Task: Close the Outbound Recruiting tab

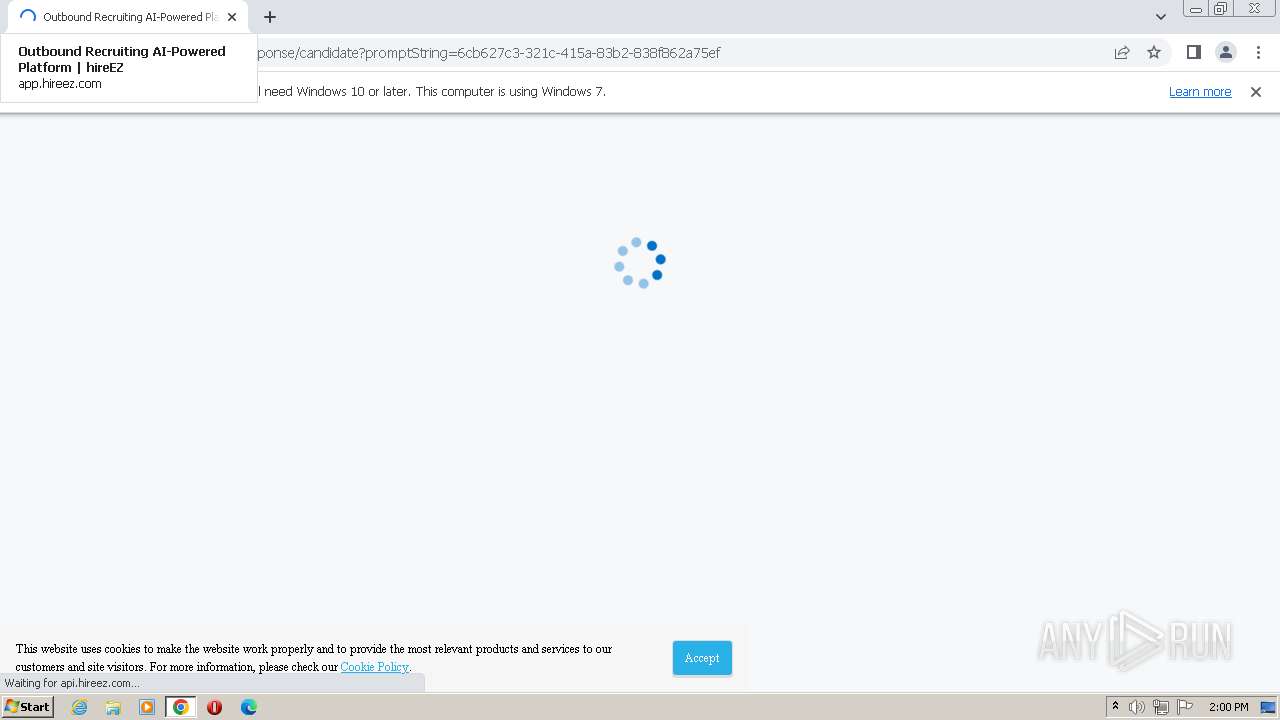Action: coord(232,17)
